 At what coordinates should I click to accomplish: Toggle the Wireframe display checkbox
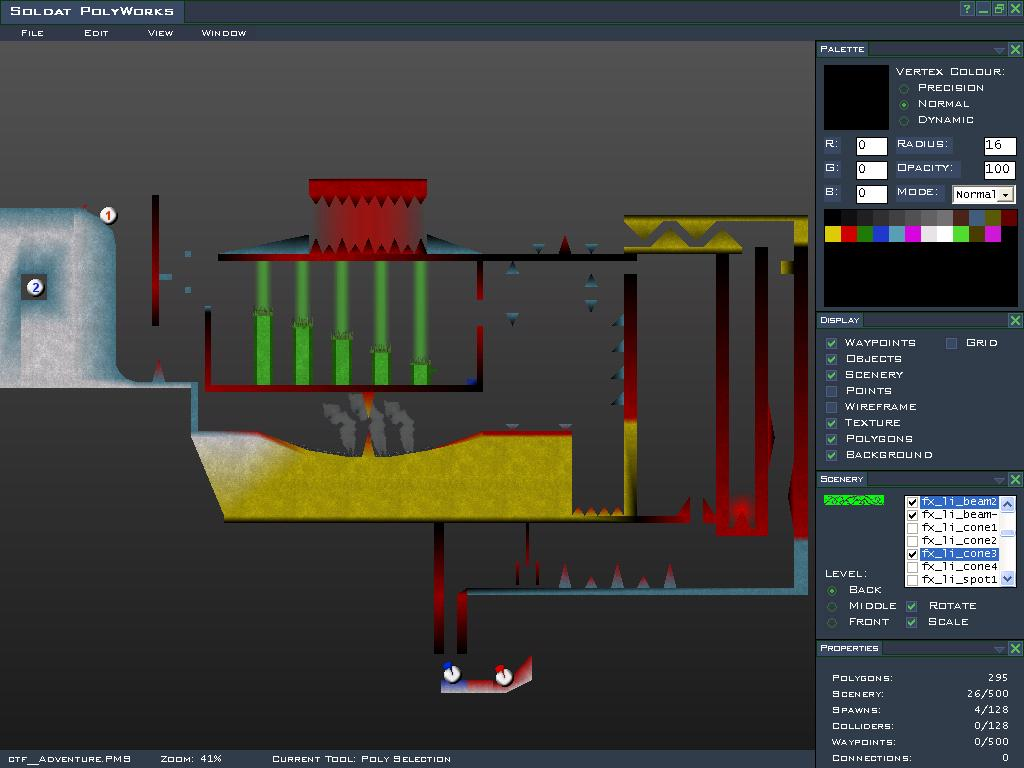(831, 407)
